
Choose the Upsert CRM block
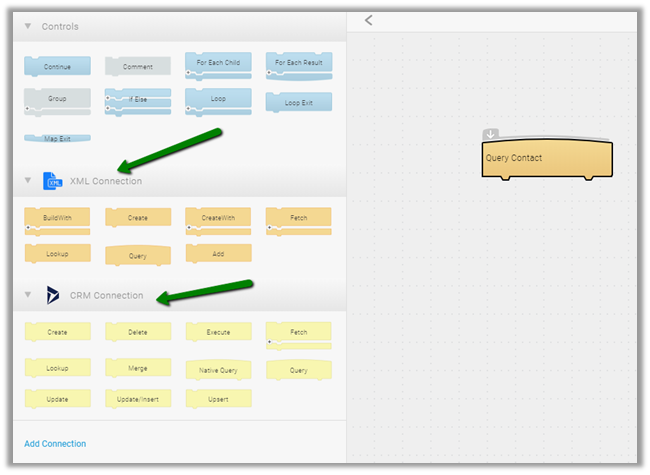point(218,399)
